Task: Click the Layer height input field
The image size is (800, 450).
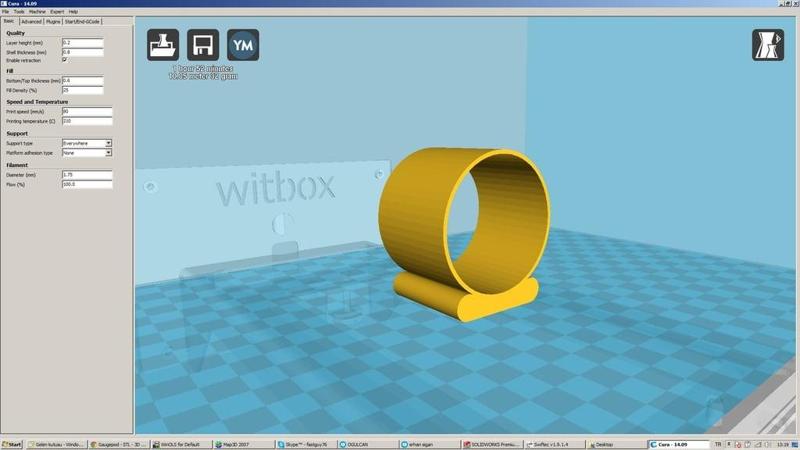Action: pos(83,43)
